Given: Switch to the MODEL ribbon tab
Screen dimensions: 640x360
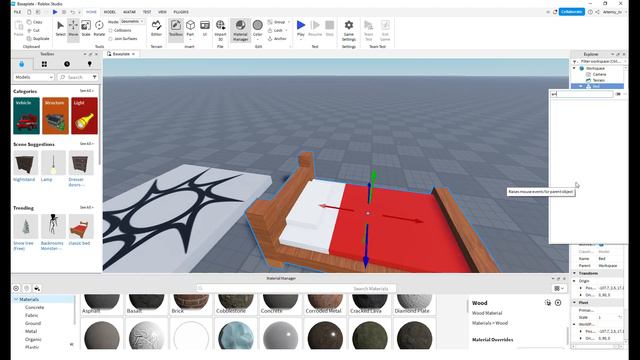Looking at the screenshot, I should point(109,12).
